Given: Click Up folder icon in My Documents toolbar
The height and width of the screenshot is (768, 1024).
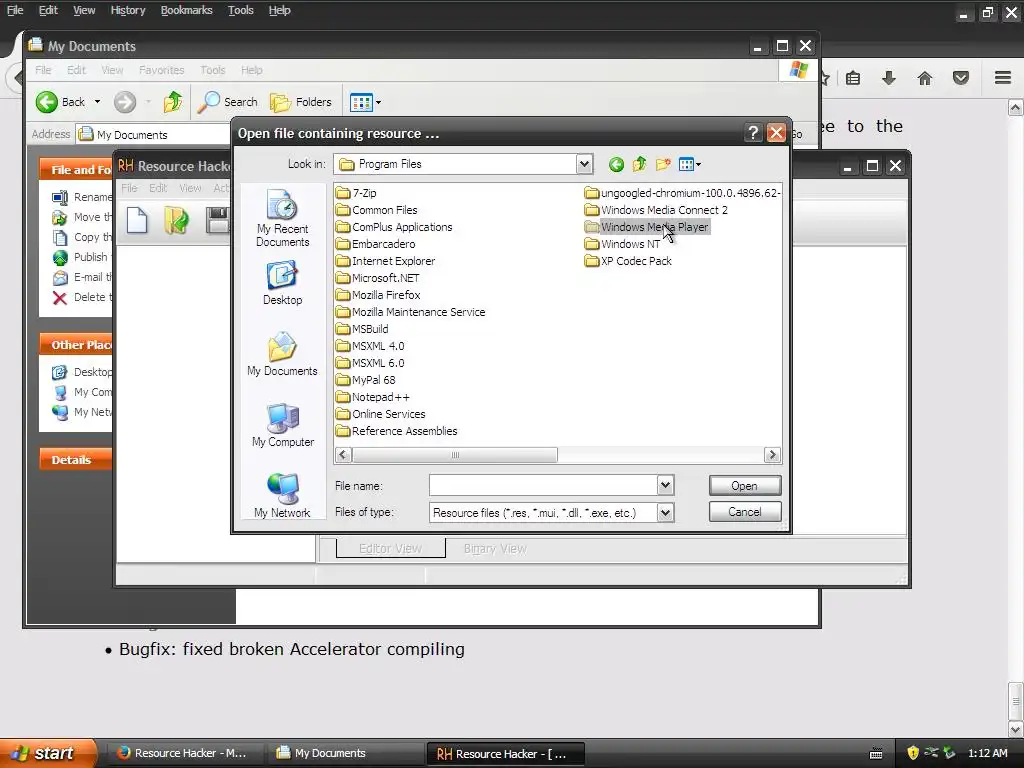Looking at the screenshot, I should 173,102.
